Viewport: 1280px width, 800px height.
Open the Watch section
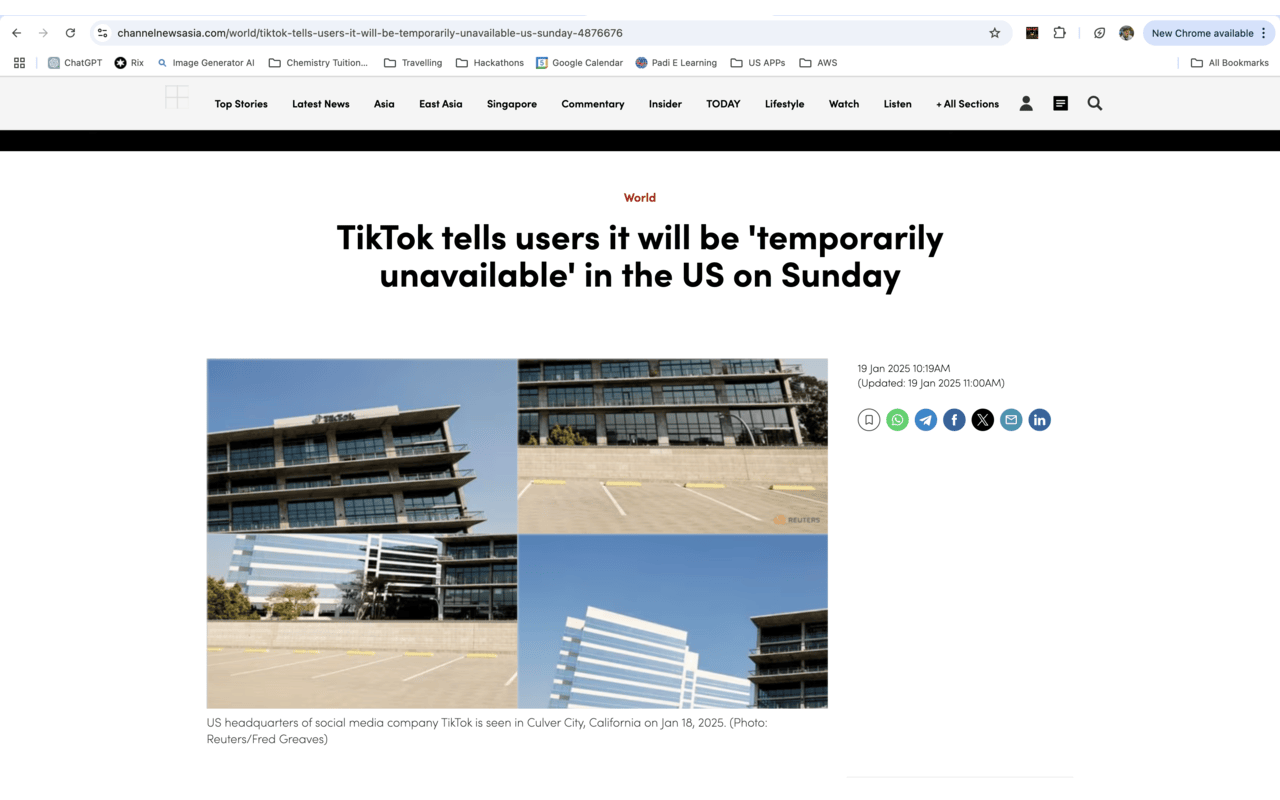844,104
